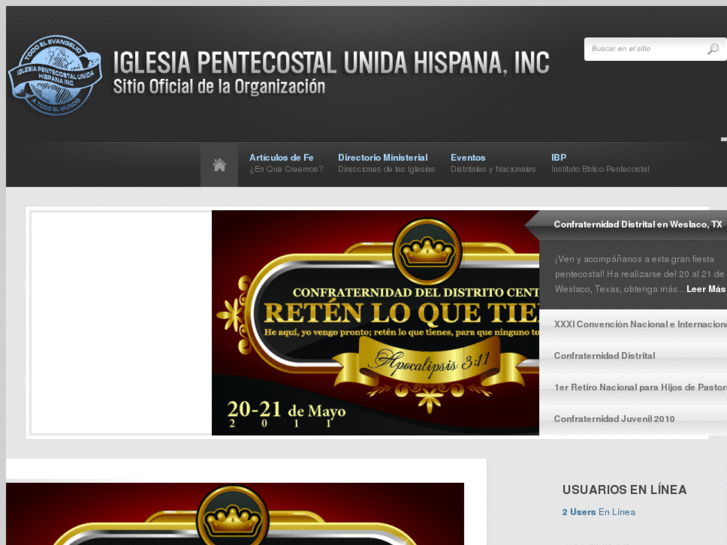Click the Leer Más link
Image resolution: width=727 pixels, height=545 pixels.
(x=706, y=289)
